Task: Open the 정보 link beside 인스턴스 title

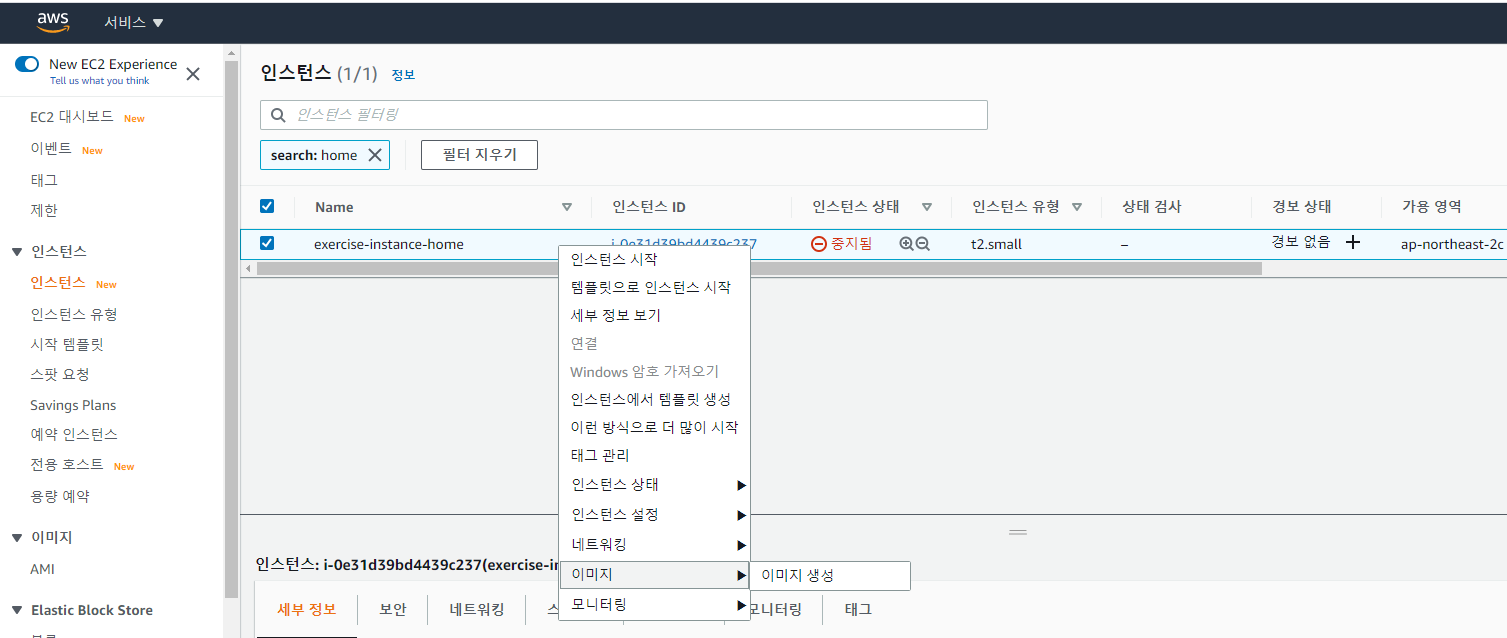Action: click(x=403, y=75)
